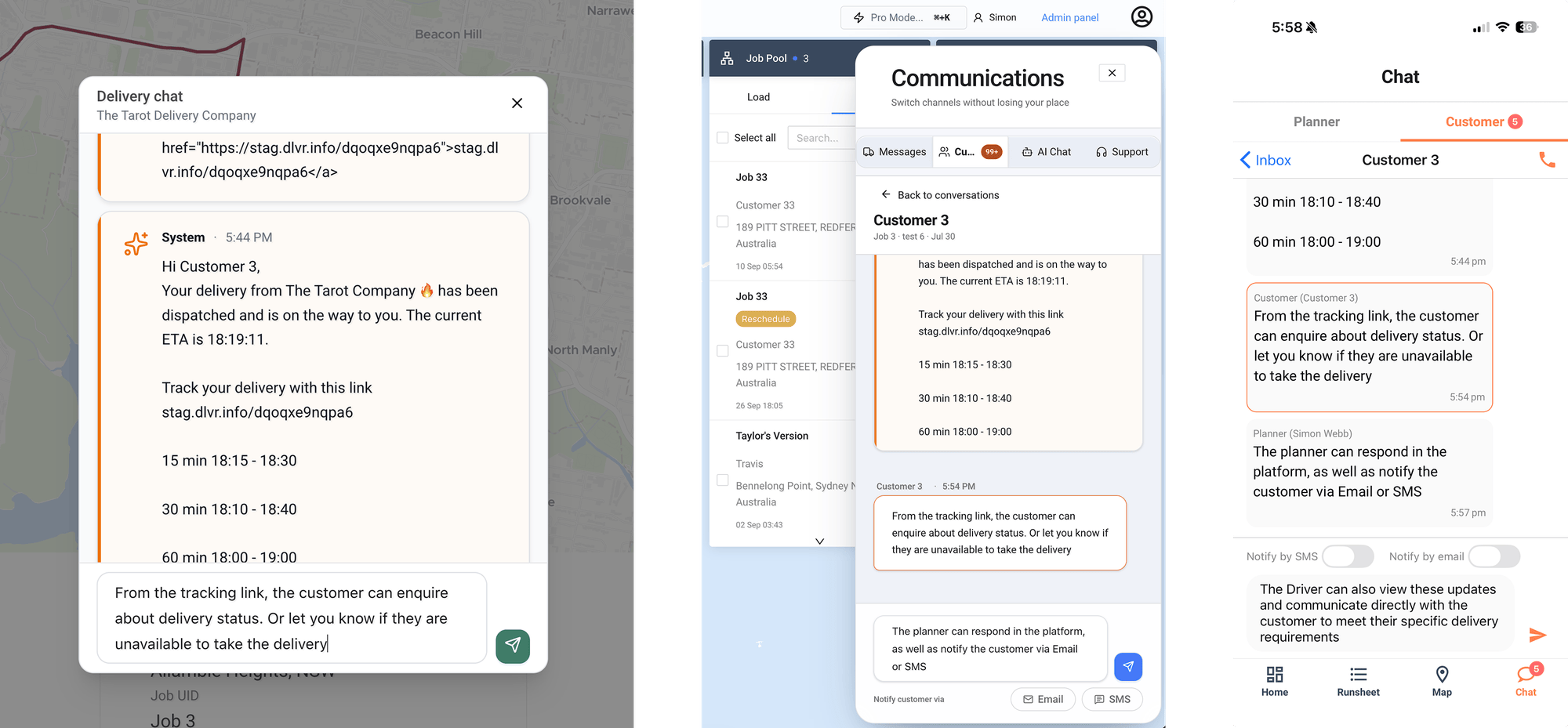The height and width of the screenshot is (728, 1568).
Task: Open the Admin panel link
Action: [1069, 17]
